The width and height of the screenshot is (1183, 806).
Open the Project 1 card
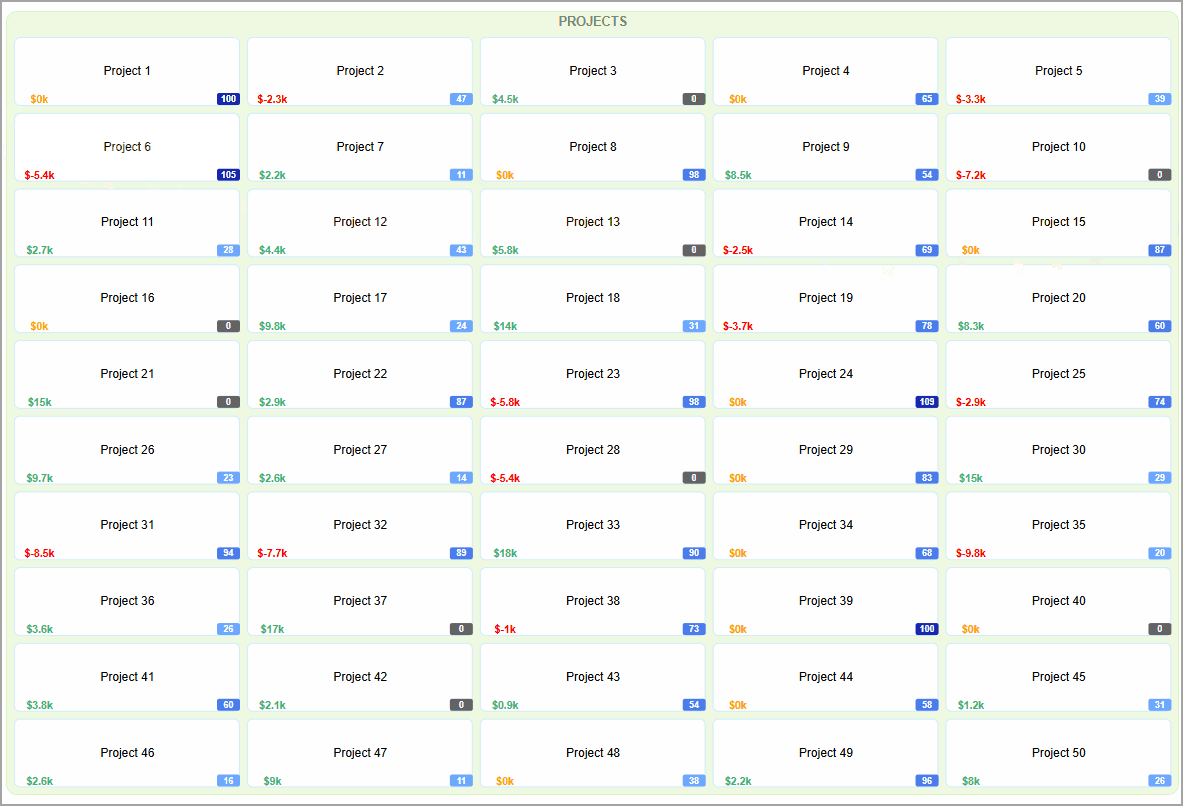click(x=127, y=71)
